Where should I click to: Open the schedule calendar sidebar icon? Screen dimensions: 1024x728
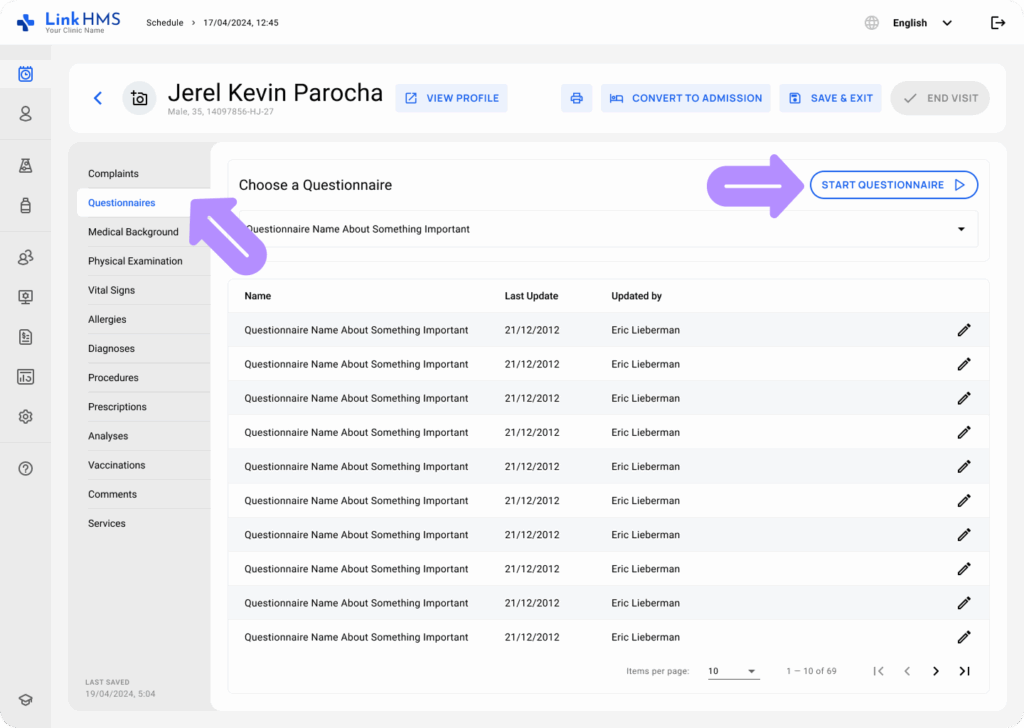point(26,74)
